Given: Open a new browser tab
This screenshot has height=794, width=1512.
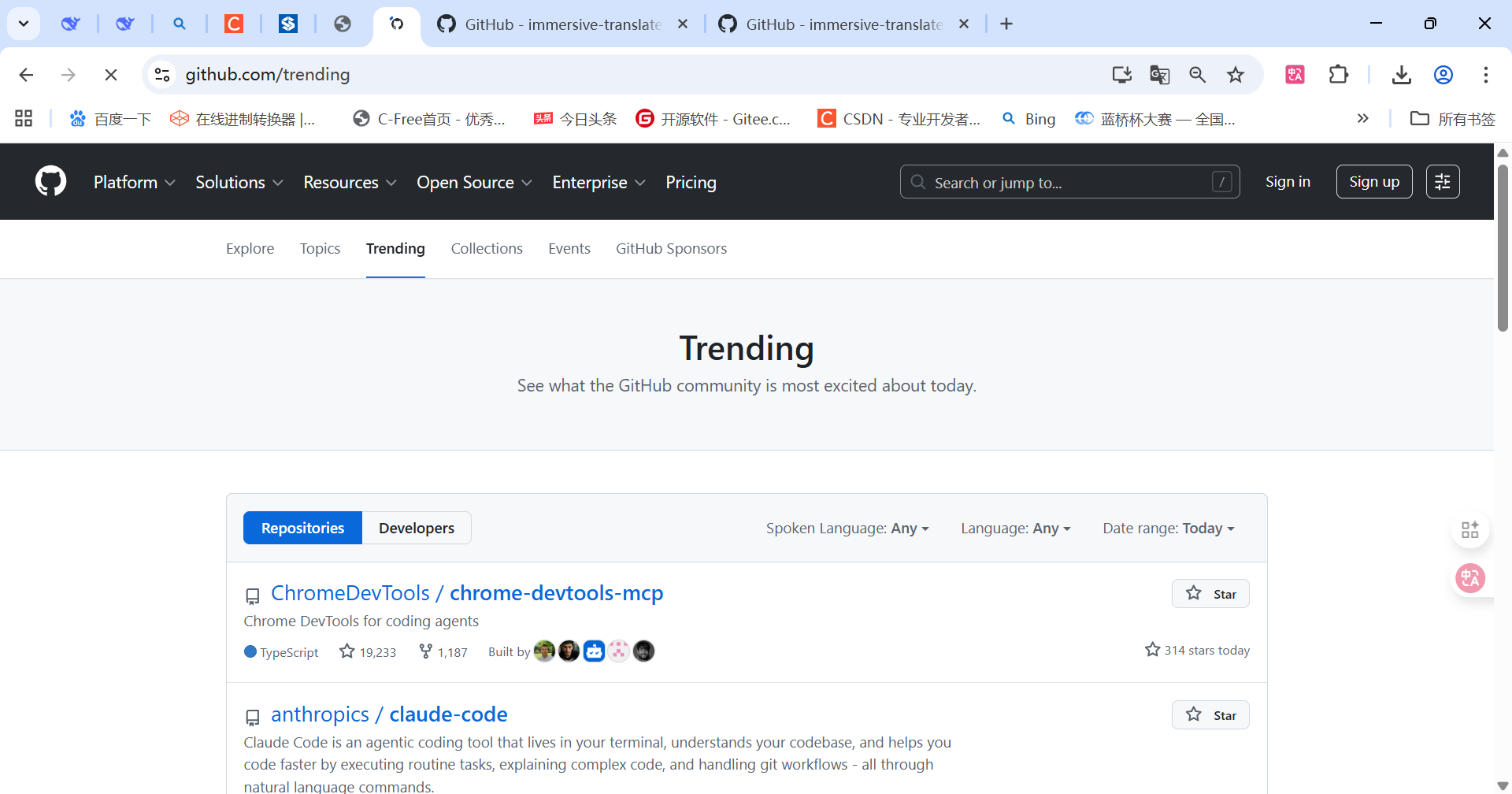Looking at the screenshot, I should click(x=1006, y=24).
